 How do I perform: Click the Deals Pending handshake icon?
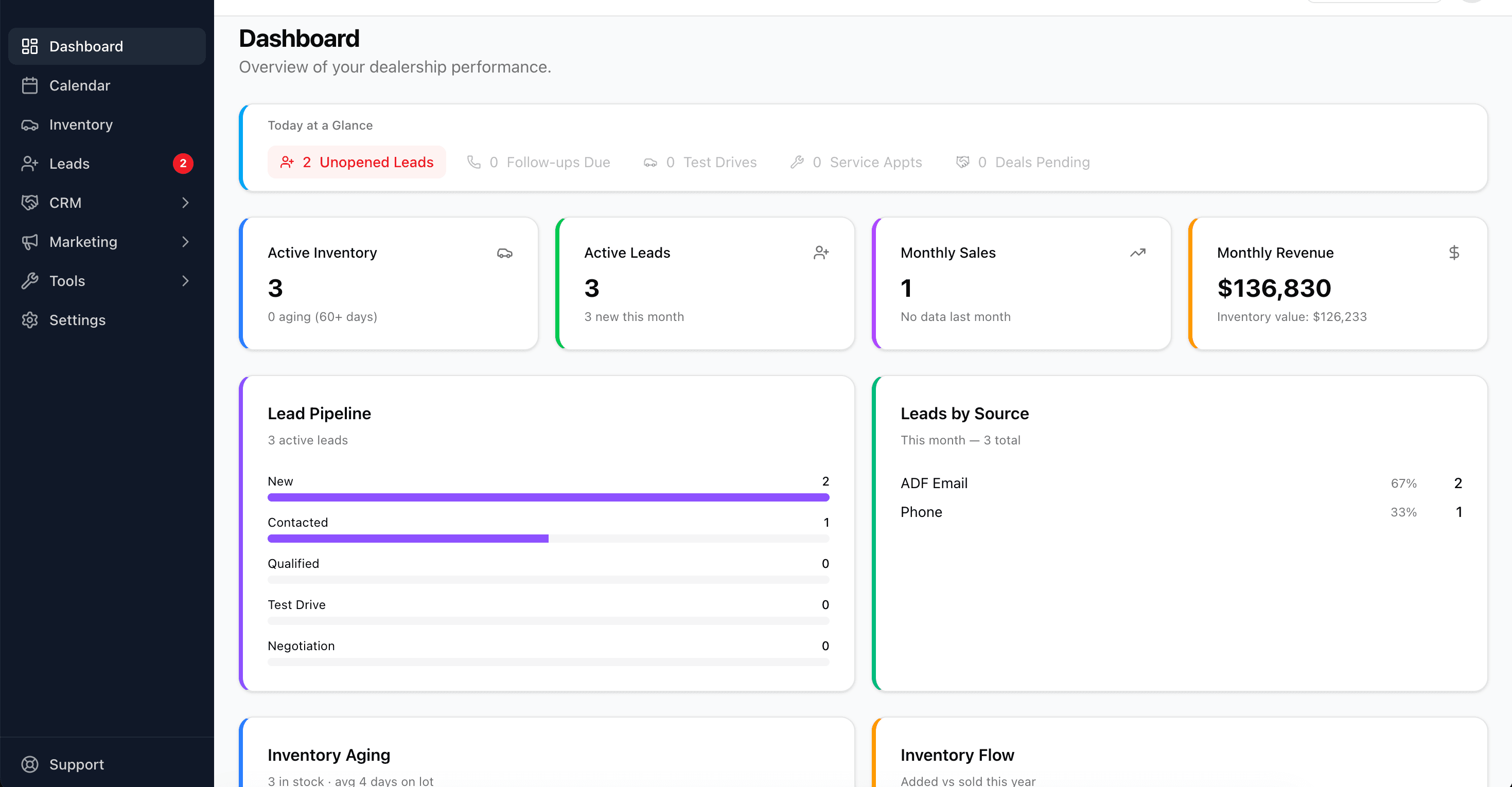pos(962,162)
